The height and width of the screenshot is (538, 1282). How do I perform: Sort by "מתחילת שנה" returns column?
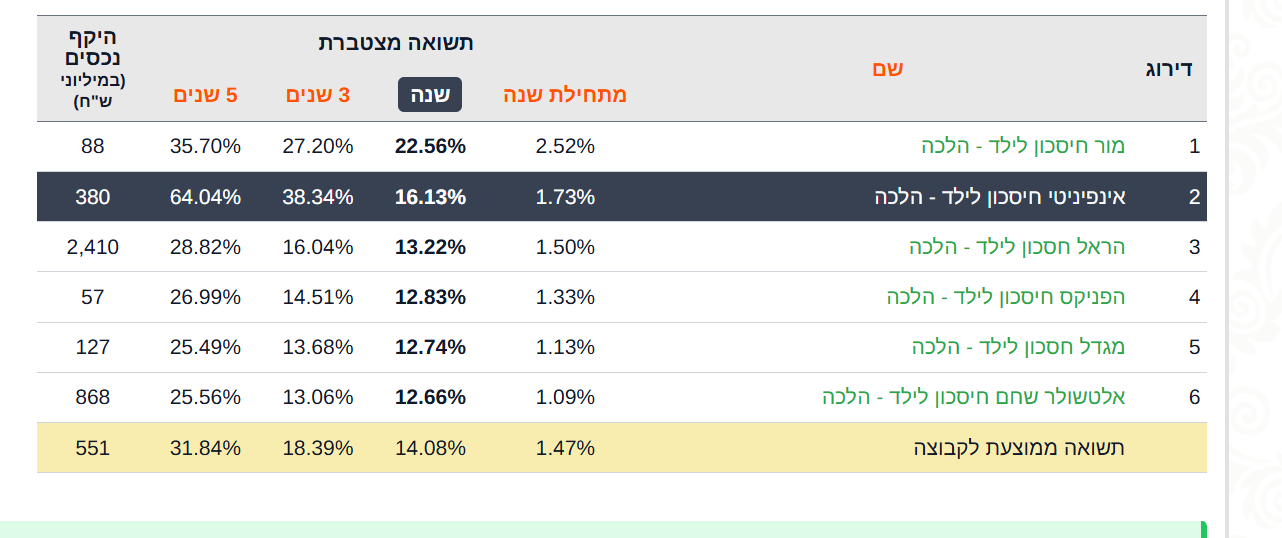coord(564,95)
